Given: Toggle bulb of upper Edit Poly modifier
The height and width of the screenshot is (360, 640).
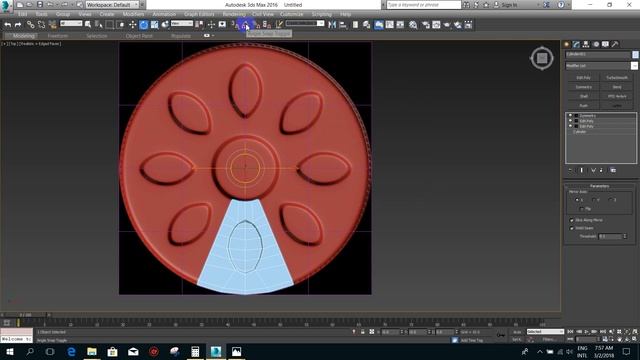Looking at the screenshot, I should point(570,121).
